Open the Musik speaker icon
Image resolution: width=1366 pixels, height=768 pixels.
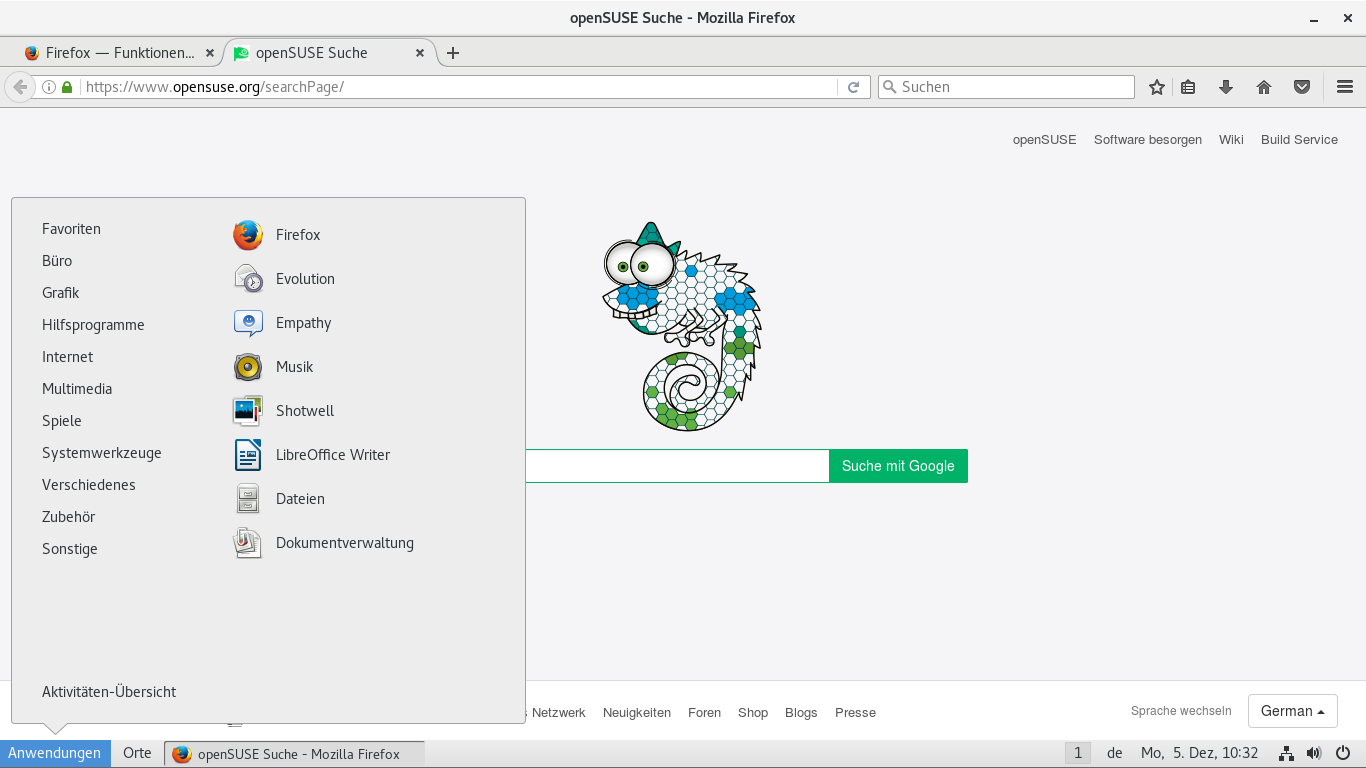coord(248,367)
